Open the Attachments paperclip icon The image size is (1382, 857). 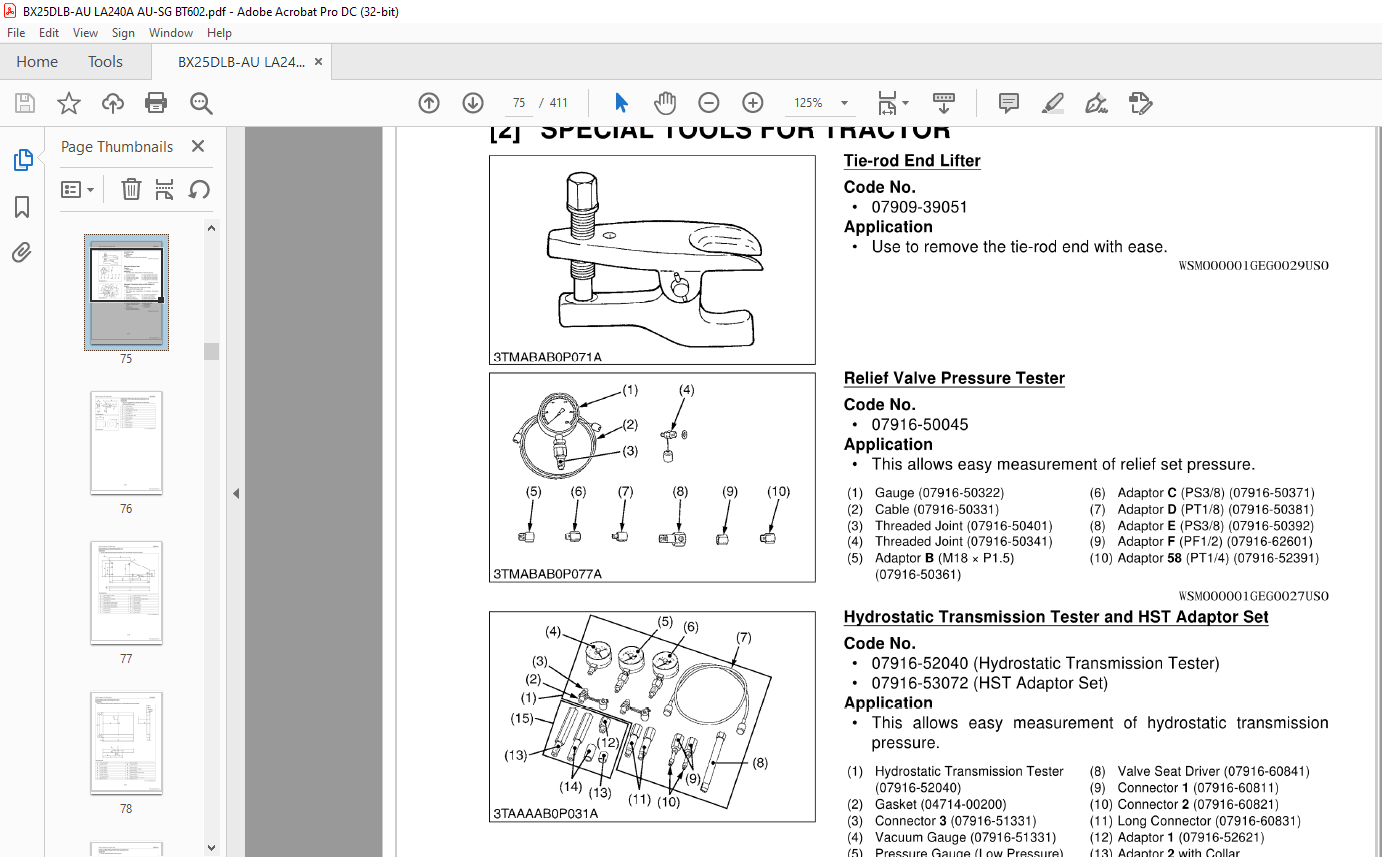(x=22, y=252)
